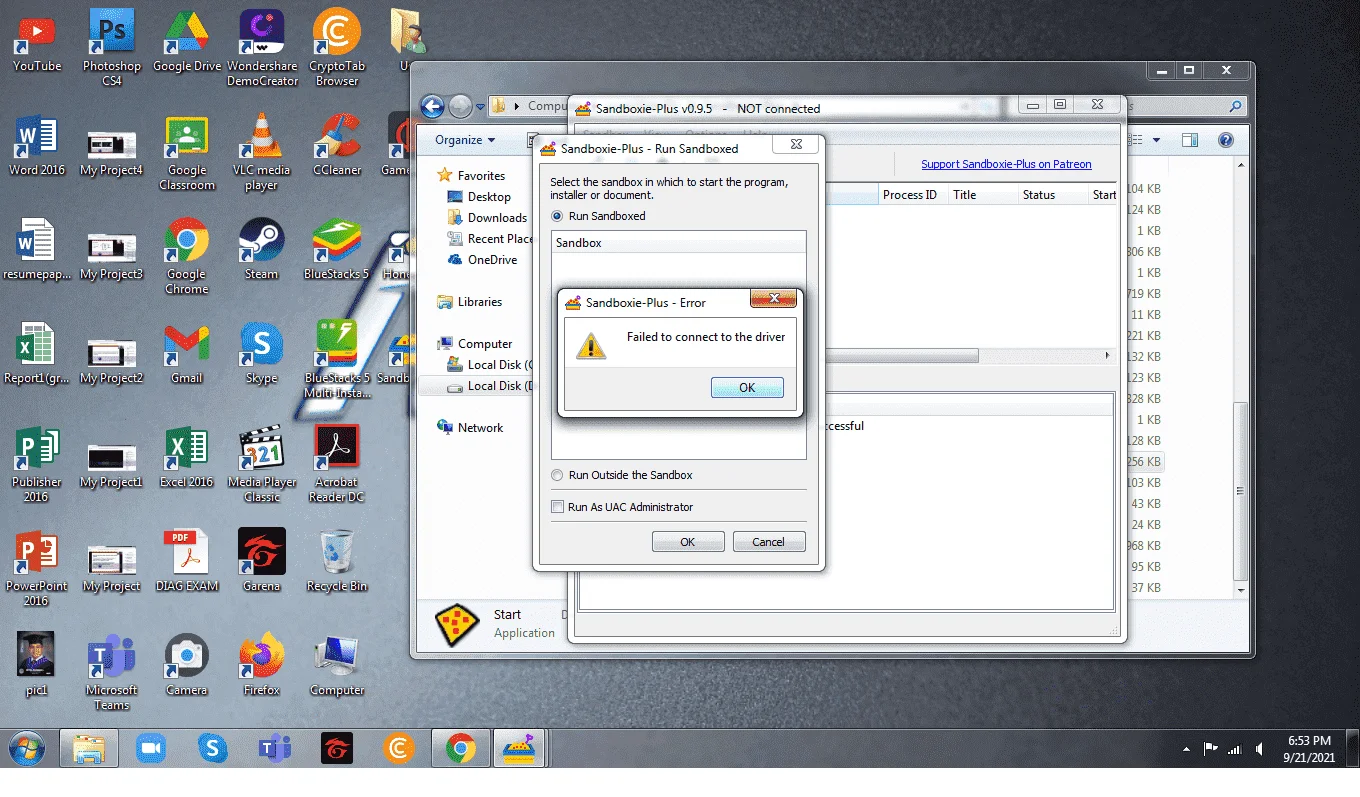
Task: Click the taskbar clock showing 6:53 PM
Action: (1309, 749)
